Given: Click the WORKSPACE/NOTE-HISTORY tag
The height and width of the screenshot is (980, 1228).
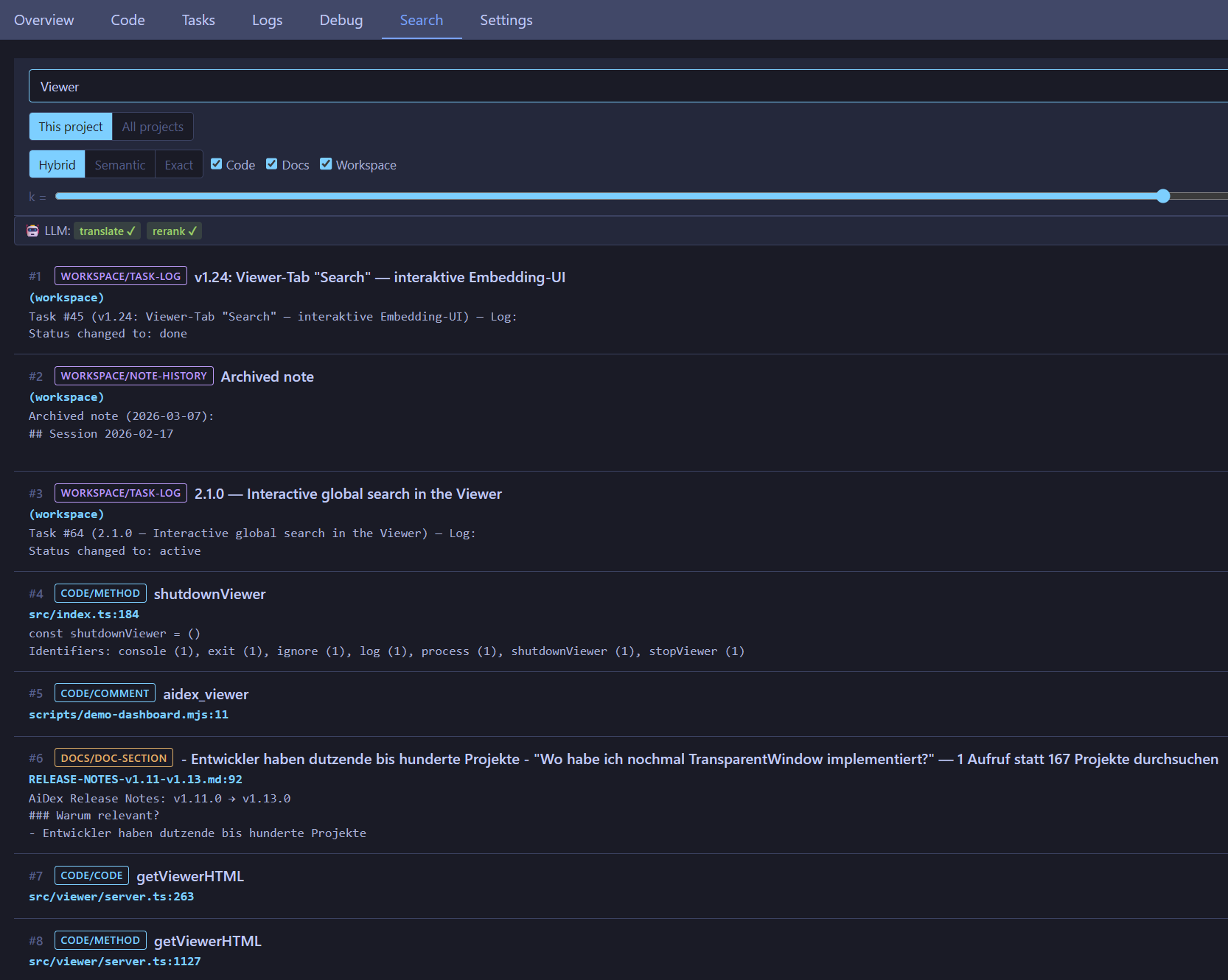Looking at the screenshot, I should (134, 376).
